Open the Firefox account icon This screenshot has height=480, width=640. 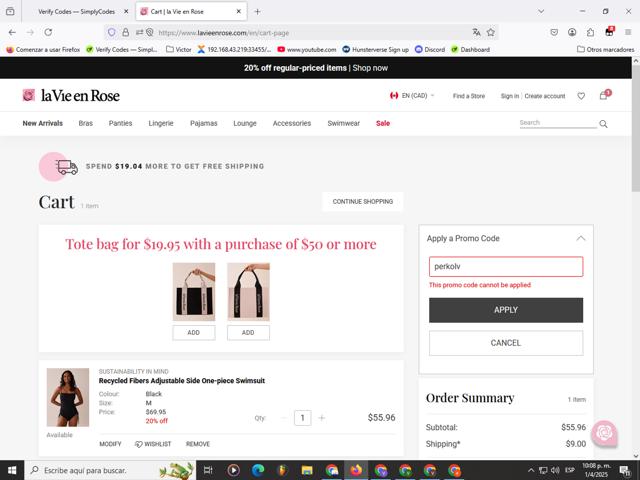572,32
